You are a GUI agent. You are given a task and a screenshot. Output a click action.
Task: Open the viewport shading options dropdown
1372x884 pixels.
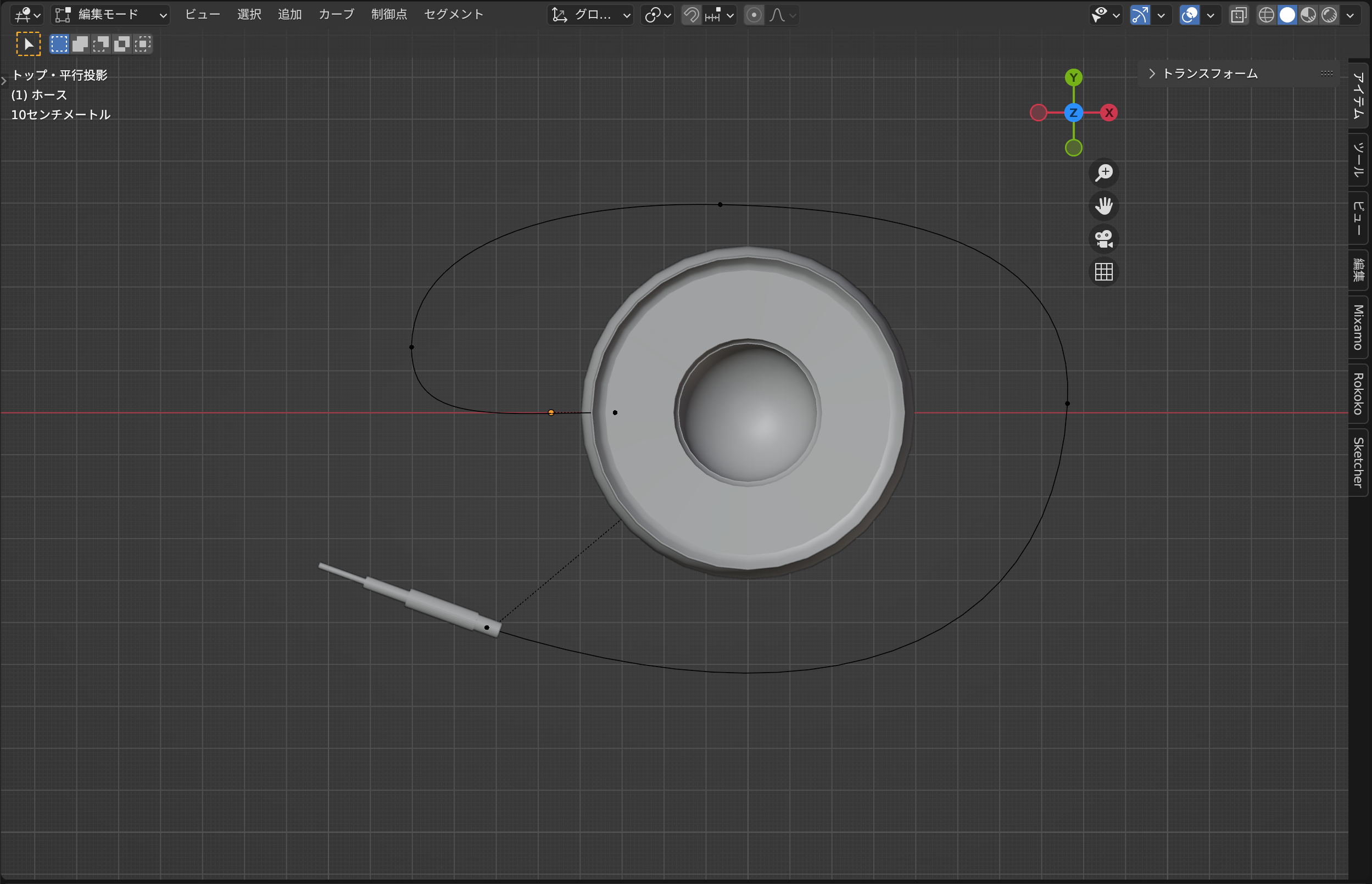(x=1350, y=15)
